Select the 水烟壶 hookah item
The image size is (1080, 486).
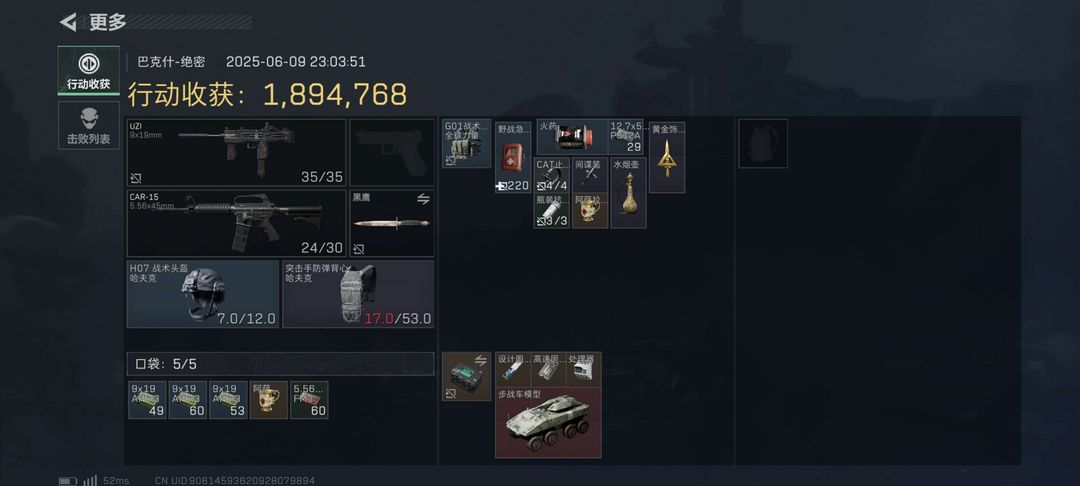[x=628, y=193]
